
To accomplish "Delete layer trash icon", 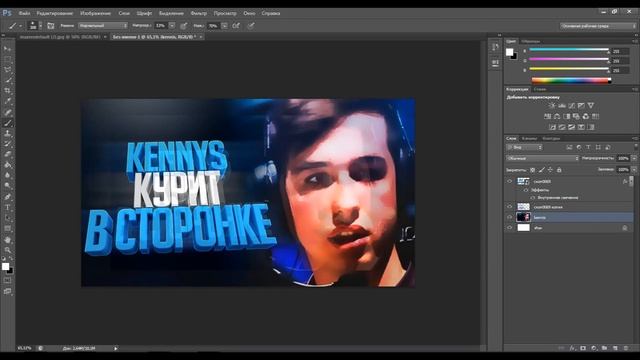I will [x=626, y=348].
